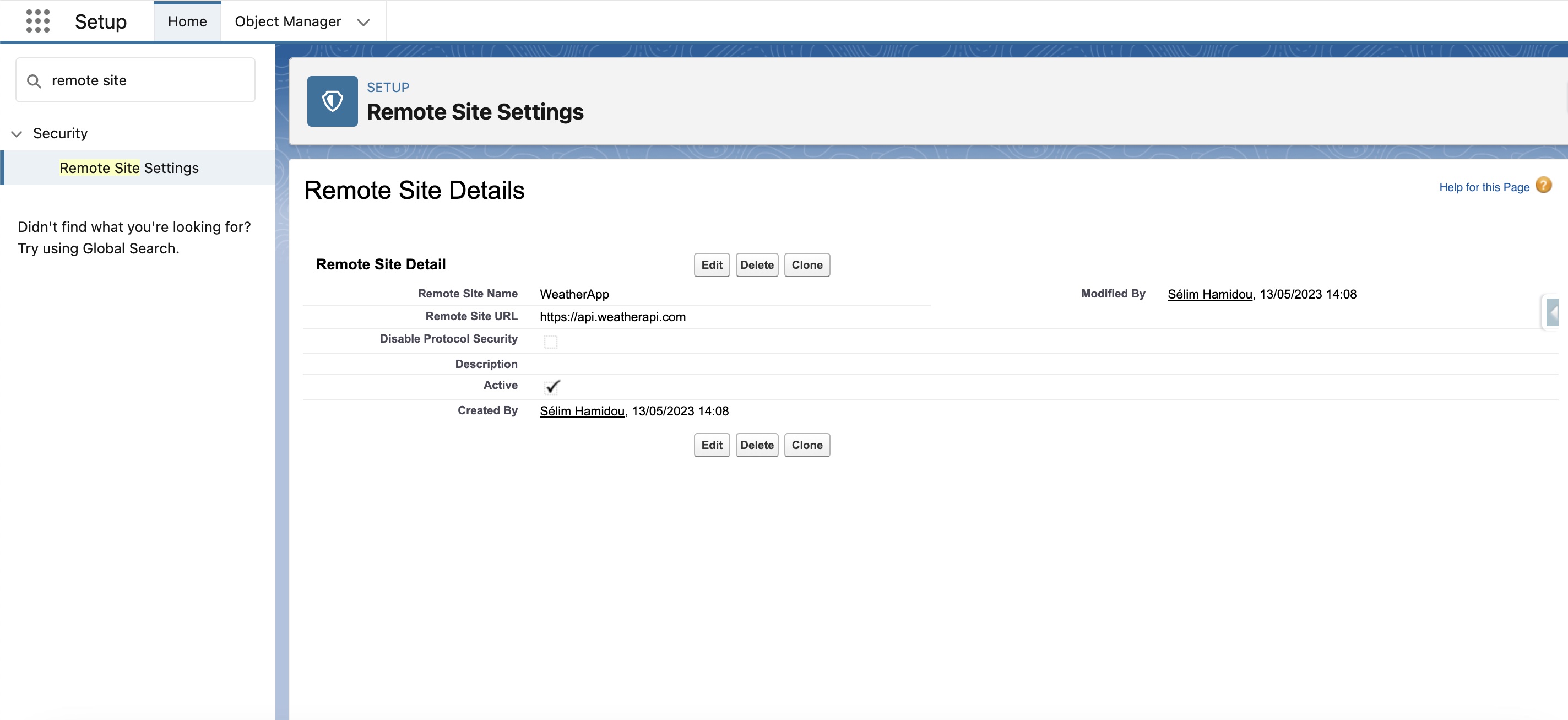Screen dimensions: 1568x720
Task: Open Sélim Hamidou link in Created By
Action: tap(582, 412)
